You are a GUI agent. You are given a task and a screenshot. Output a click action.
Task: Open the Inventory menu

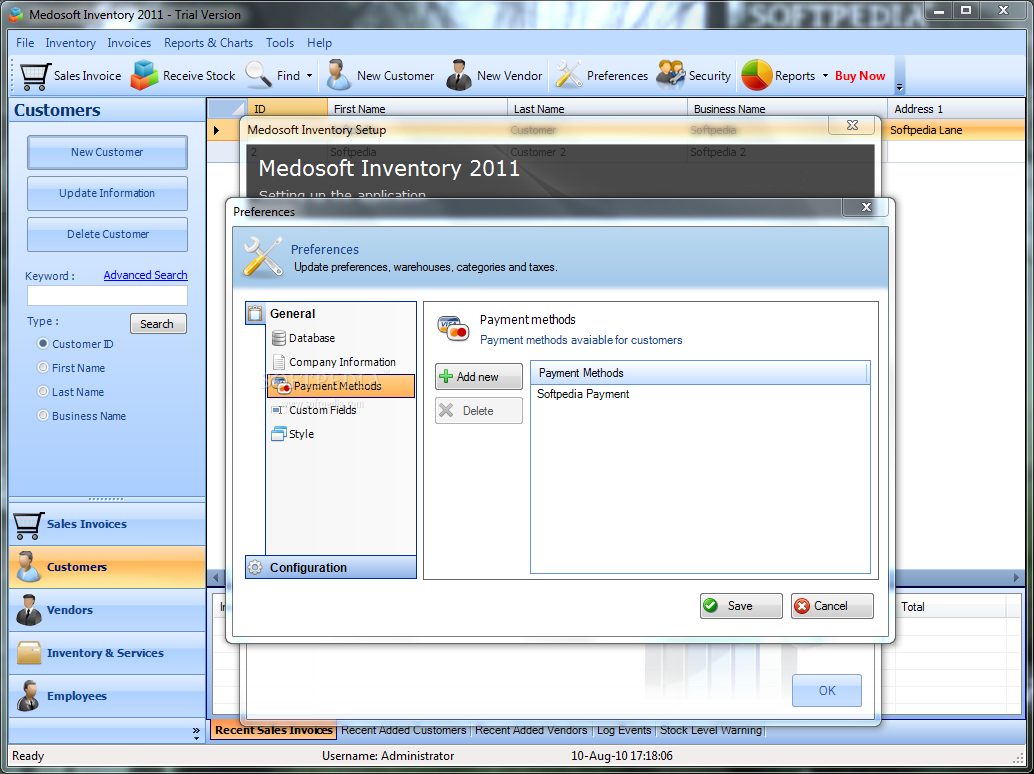click(x=71, y=43)
